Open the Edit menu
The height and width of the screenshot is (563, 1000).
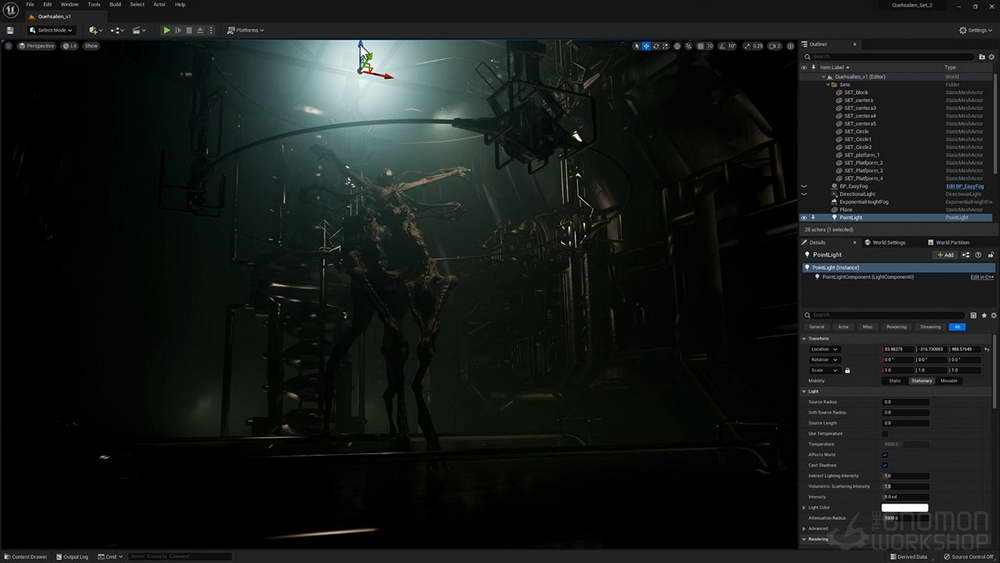(47, 4)
